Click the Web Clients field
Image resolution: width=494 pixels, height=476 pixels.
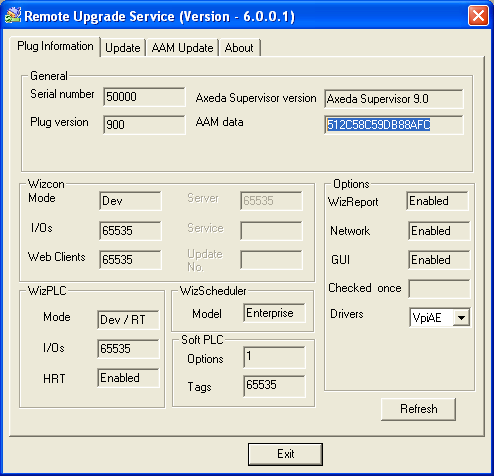click(x=130, y=260)
